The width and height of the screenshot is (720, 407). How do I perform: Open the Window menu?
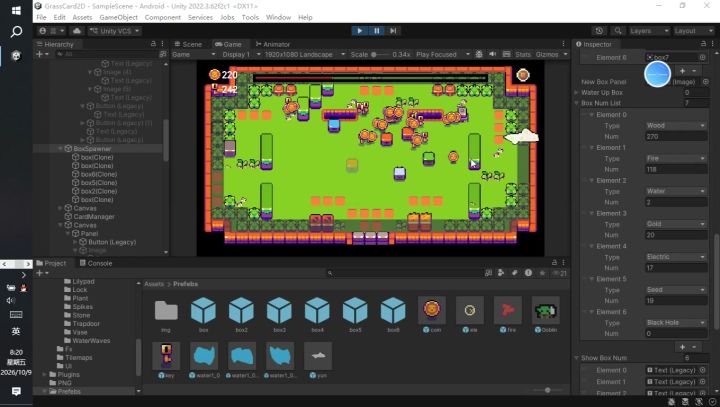coord(278,17)
